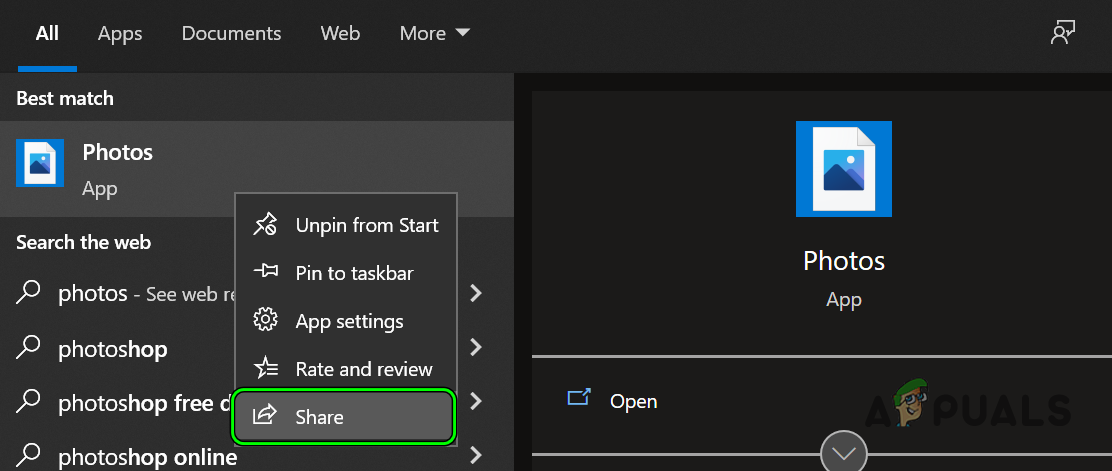
Task: Click the Photos app icon in Best match
Action: pyautogui.click(x=40, y=163)
